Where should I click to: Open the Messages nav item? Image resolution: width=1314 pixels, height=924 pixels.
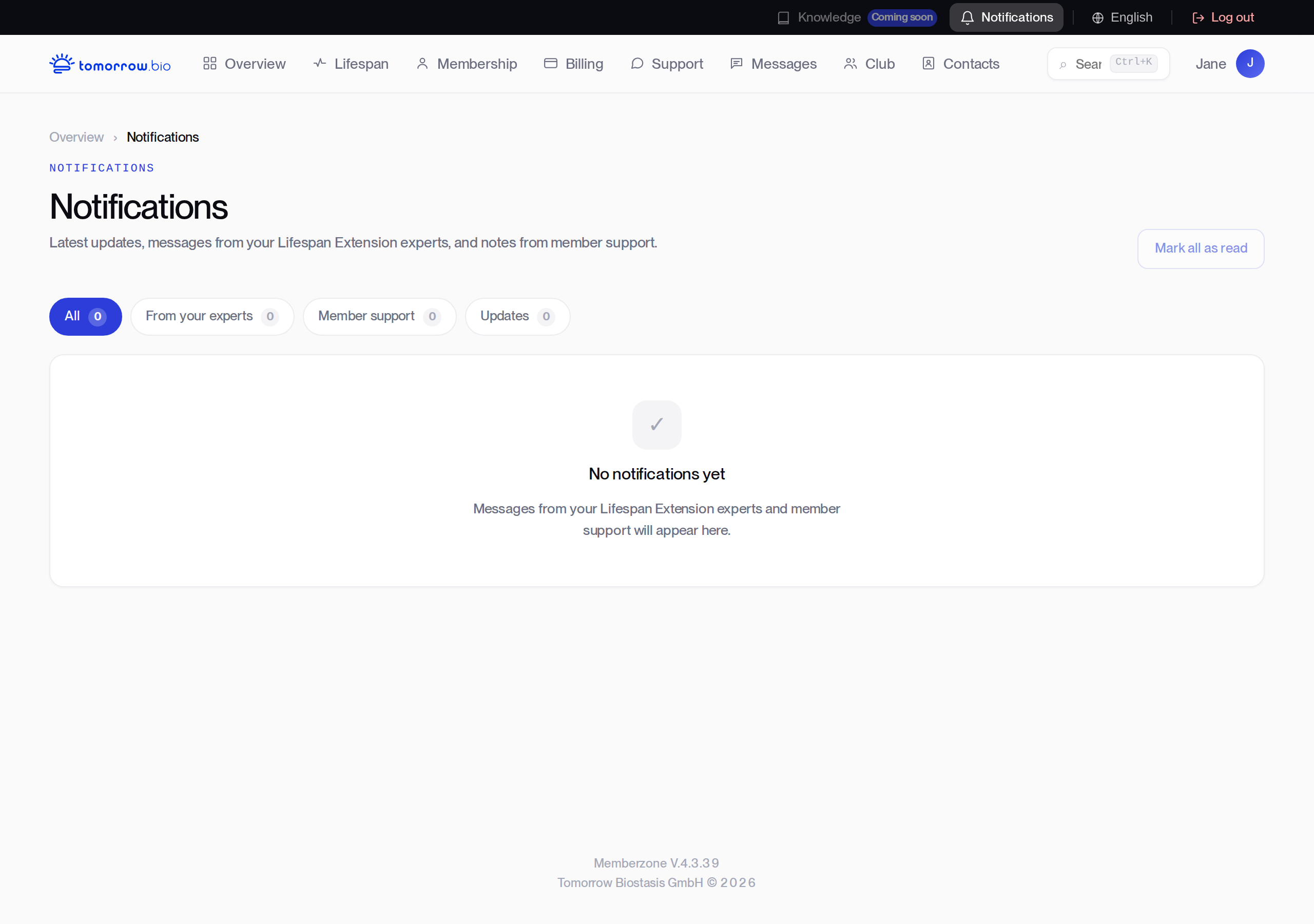(773, 64)
